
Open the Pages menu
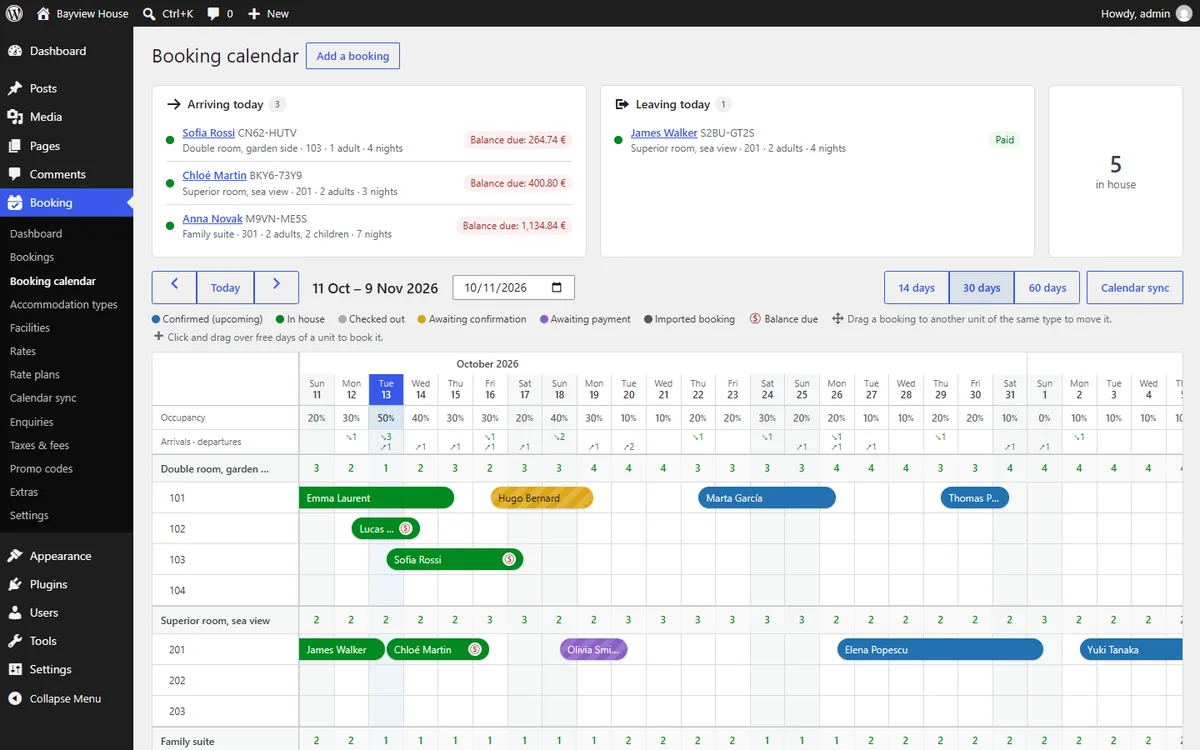pyautogui.click(x=66, y=145)
